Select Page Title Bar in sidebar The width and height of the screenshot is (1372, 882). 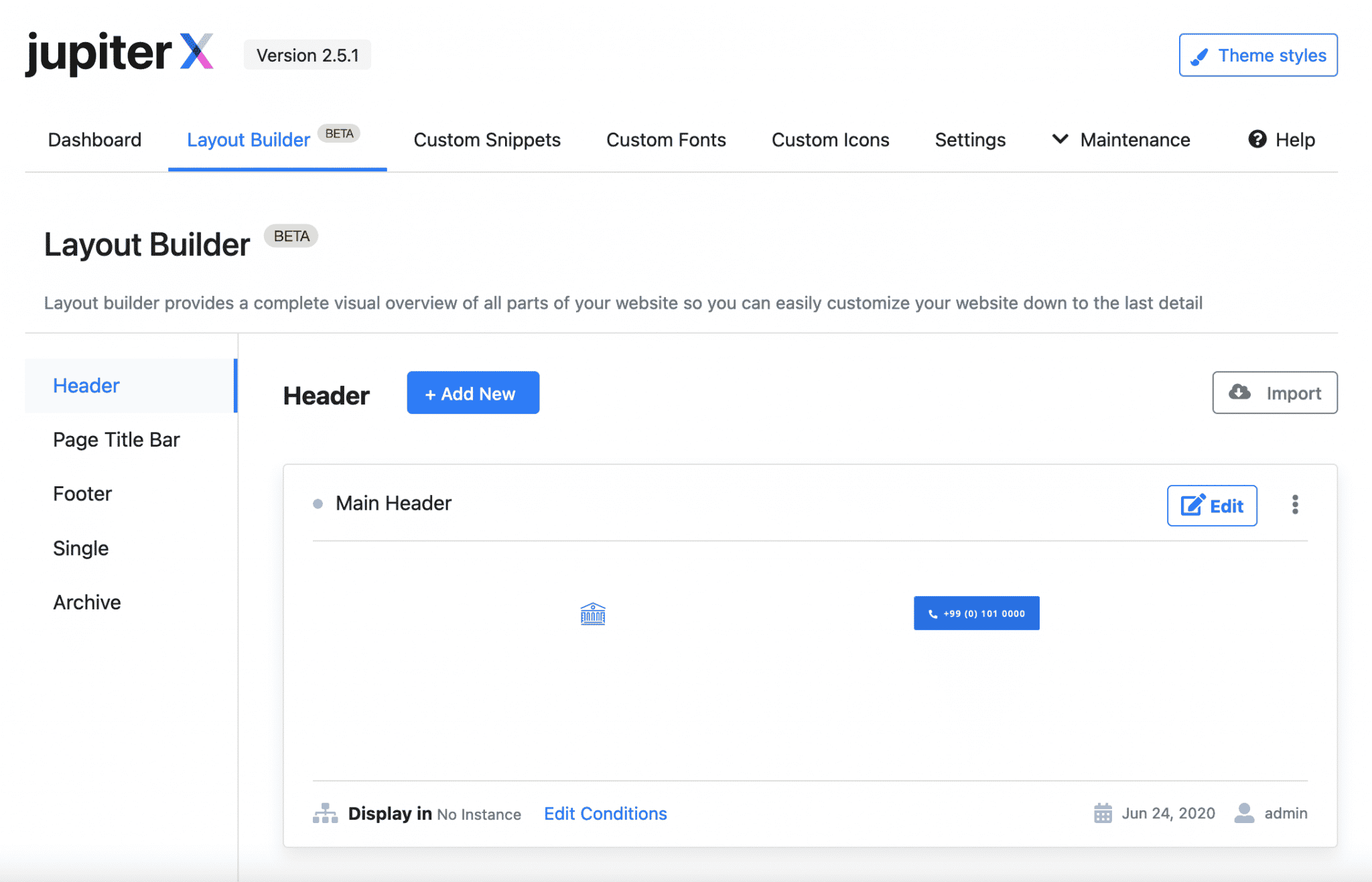117,440
